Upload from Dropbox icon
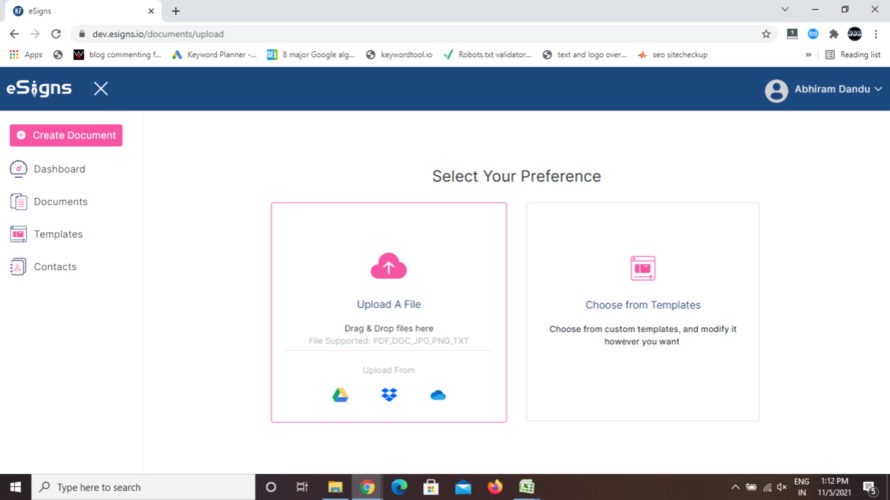Viewport: 890px width, 500px height. click(389, 394)
